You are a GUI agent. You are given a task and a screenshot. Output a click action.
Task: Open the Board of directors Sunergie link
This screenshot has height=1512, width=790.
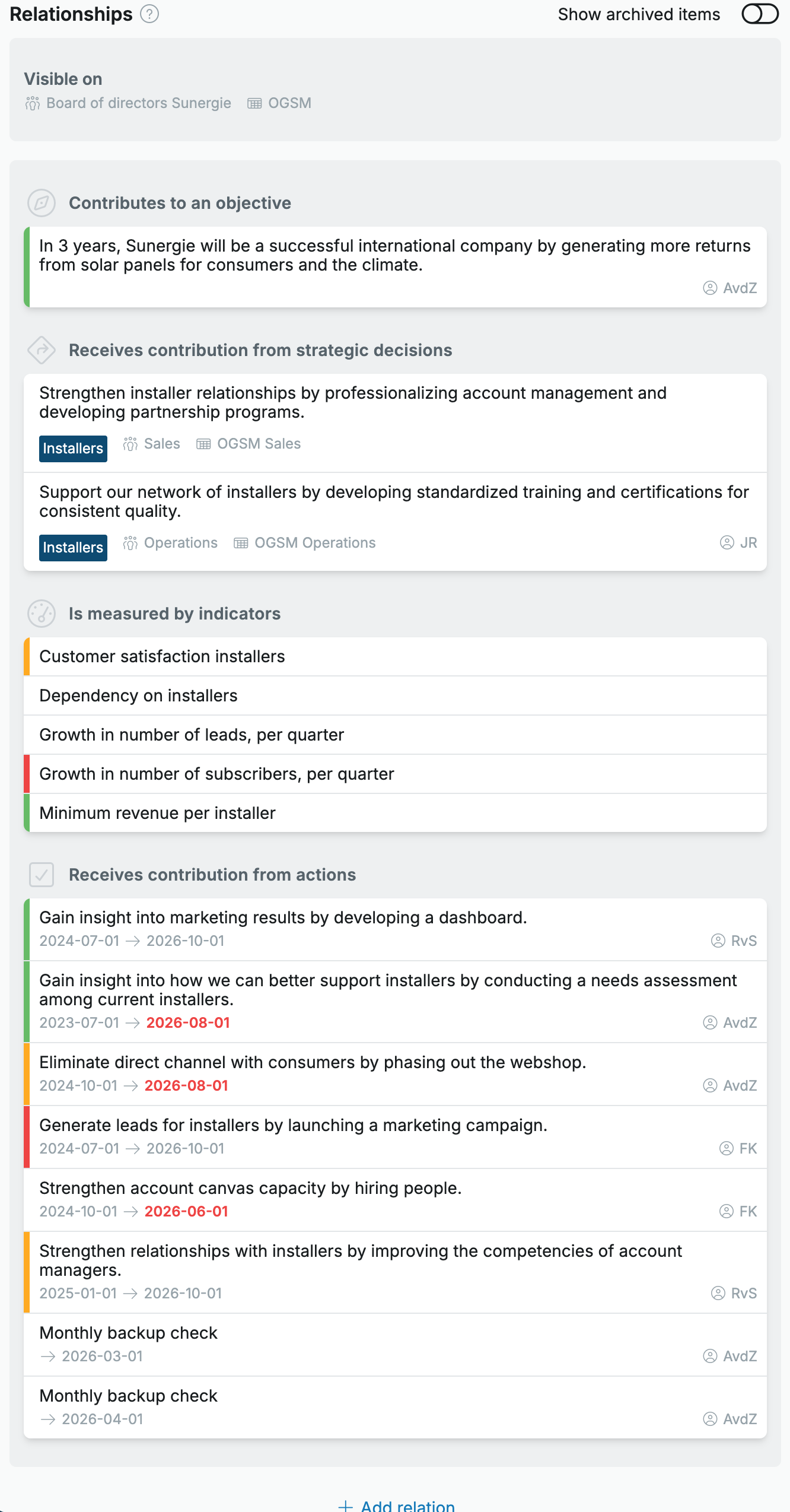pos(139,103)
